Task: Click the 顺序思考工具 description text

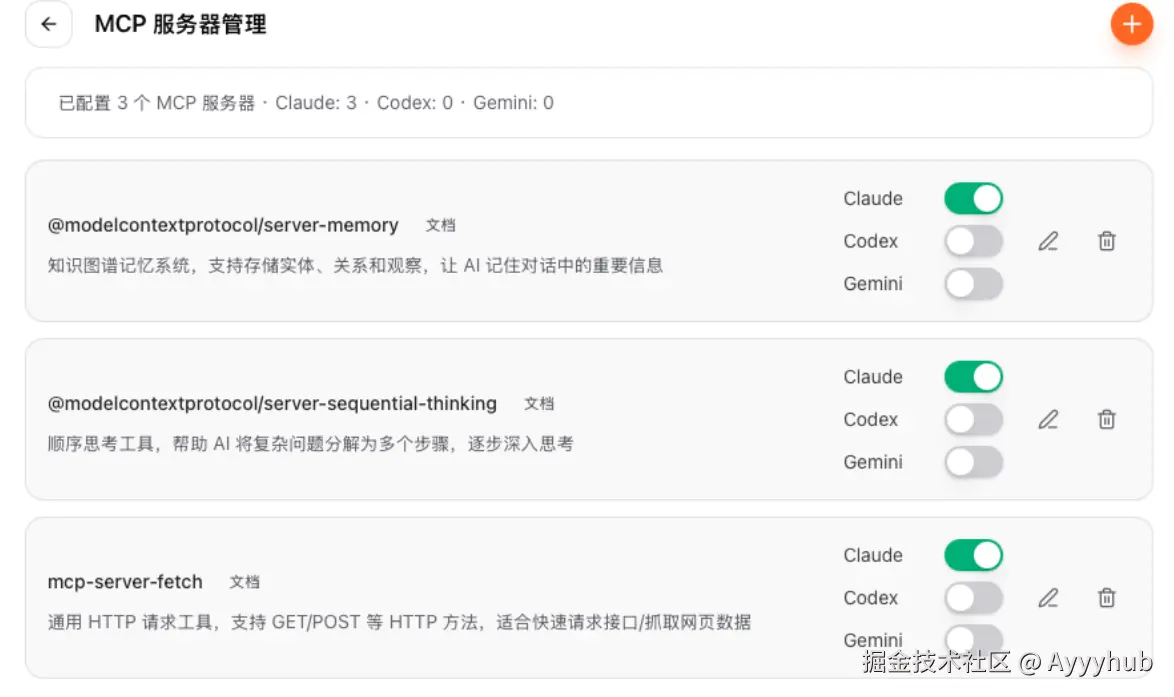Action: pyautogui.click(x=311, y=444)
